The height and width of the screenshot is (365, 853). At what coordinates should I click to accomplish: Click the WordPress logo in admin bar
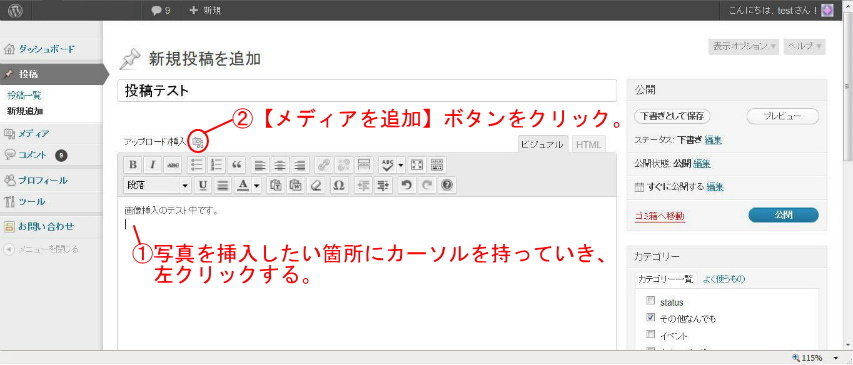(x=15, y=10)
